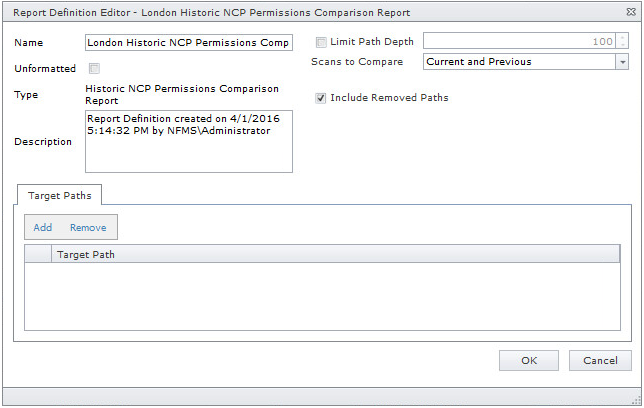Cancel the report definition changes

(x=600, y=361)
